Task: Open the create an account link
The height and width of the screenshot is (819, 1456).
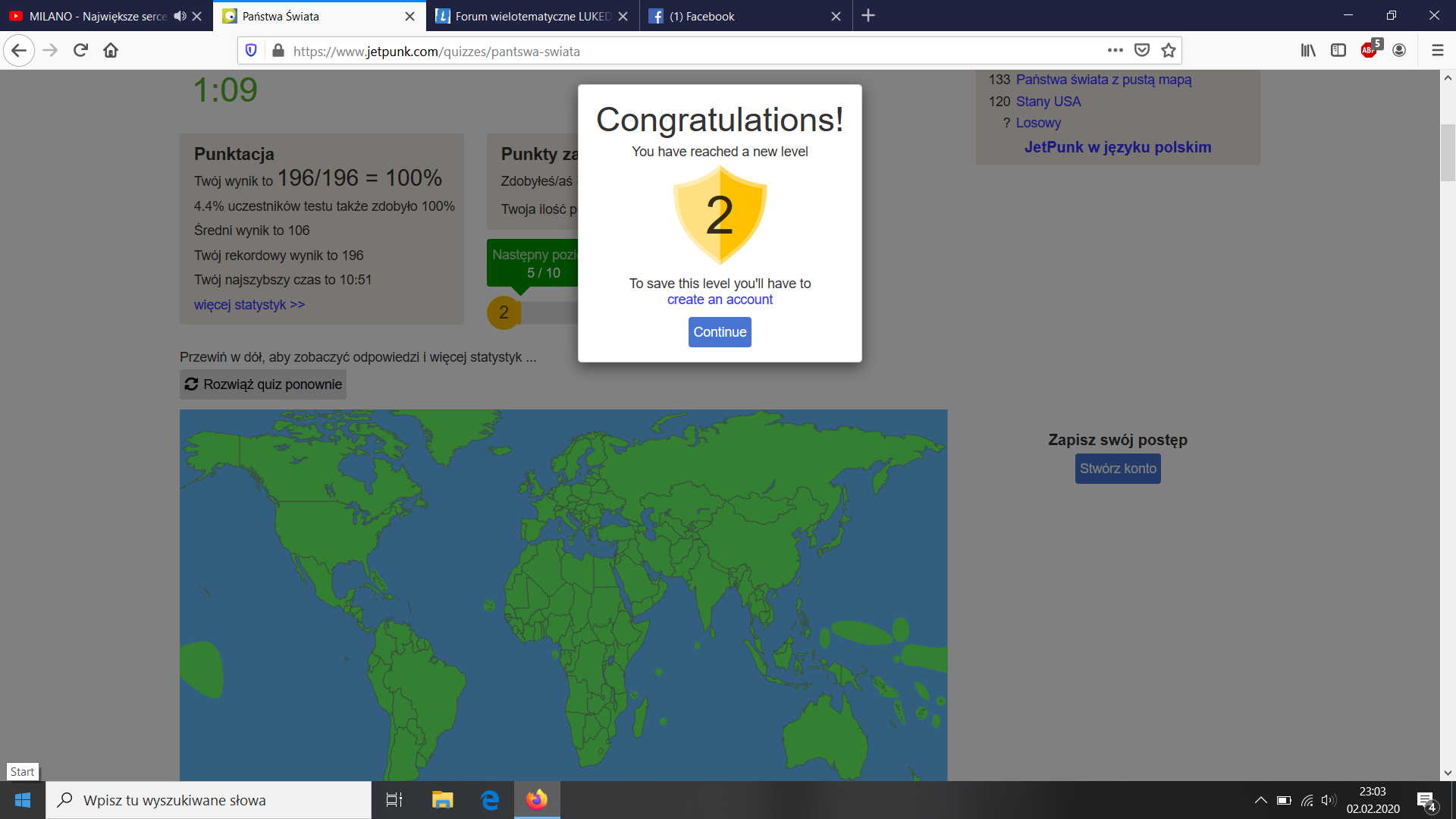Action: pos(719,300)
